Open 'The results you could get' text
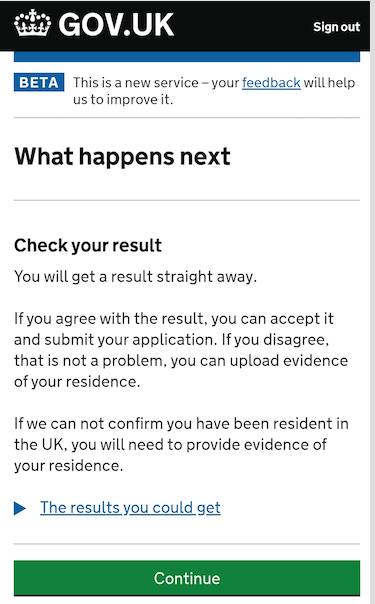The width and height of the screenshot is (375, 604). [x=130, y=507]
